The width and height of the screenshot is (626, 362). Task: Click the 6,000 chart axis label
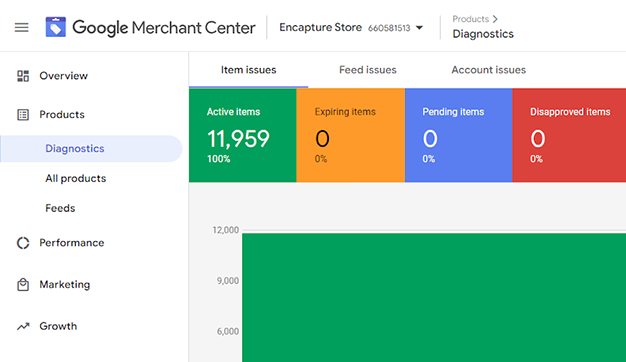[228, 331]
